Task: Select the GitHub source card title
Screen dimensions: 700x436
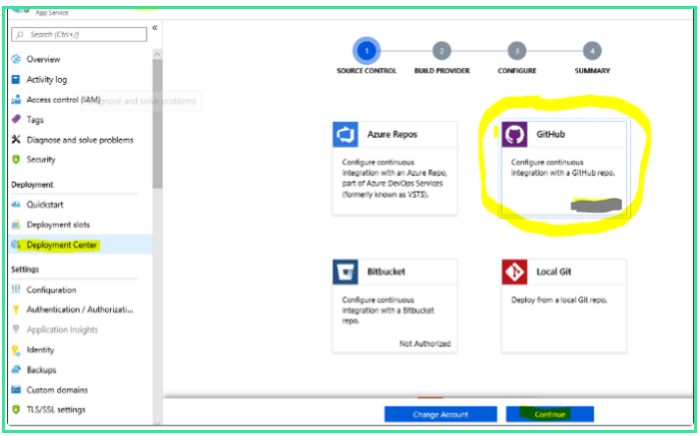Action: tap(550, 134)
